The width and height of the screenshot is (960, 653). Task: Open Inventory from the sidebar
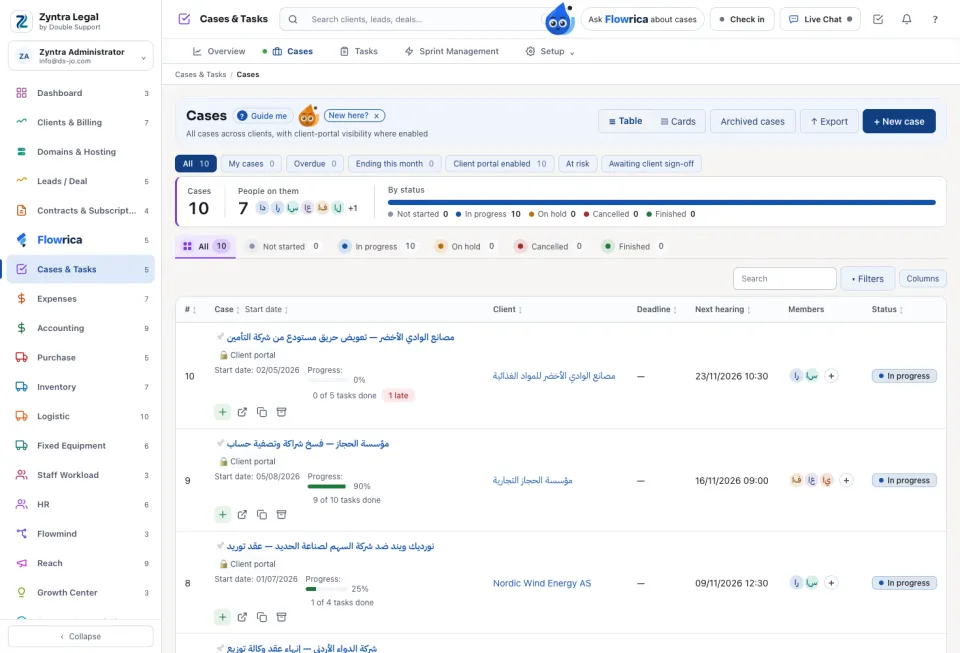pos(81,387)
